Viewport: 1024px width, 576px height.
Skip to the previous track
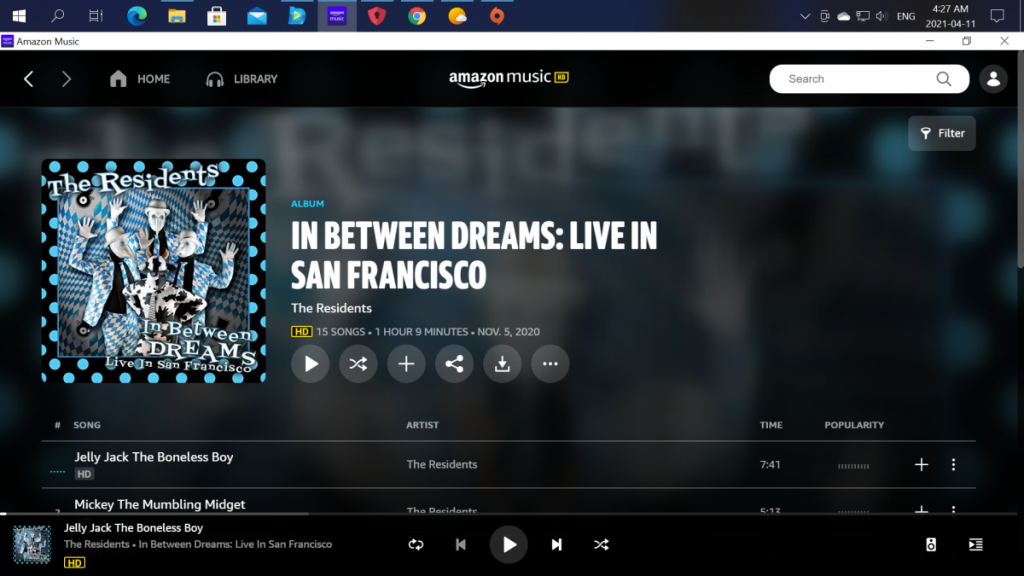(x=460, y=545)
